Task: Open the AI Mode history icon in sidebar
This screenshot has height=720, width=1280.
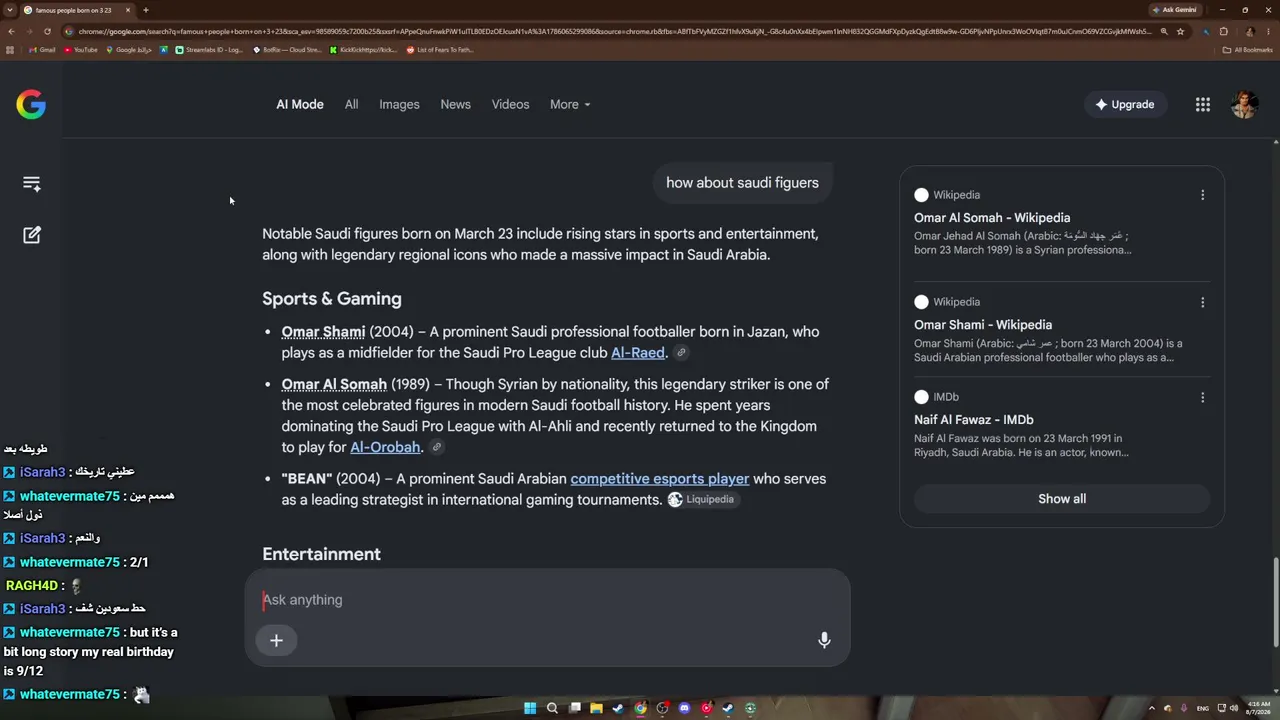Action: point(32,184)
